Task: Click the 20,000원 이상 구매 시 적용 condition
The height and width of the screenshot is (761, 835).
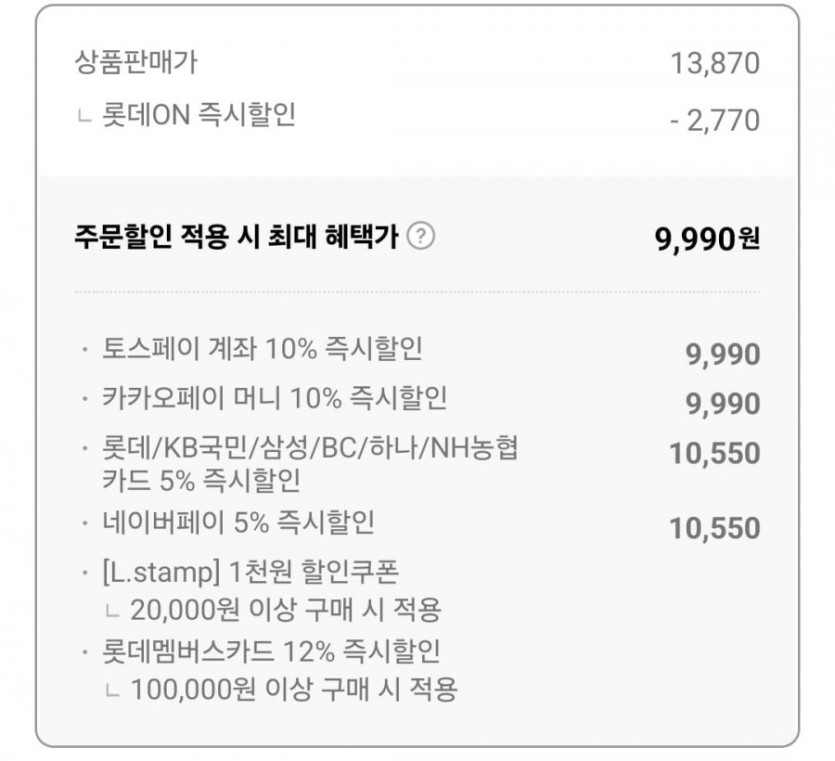Action: [285, 608]
